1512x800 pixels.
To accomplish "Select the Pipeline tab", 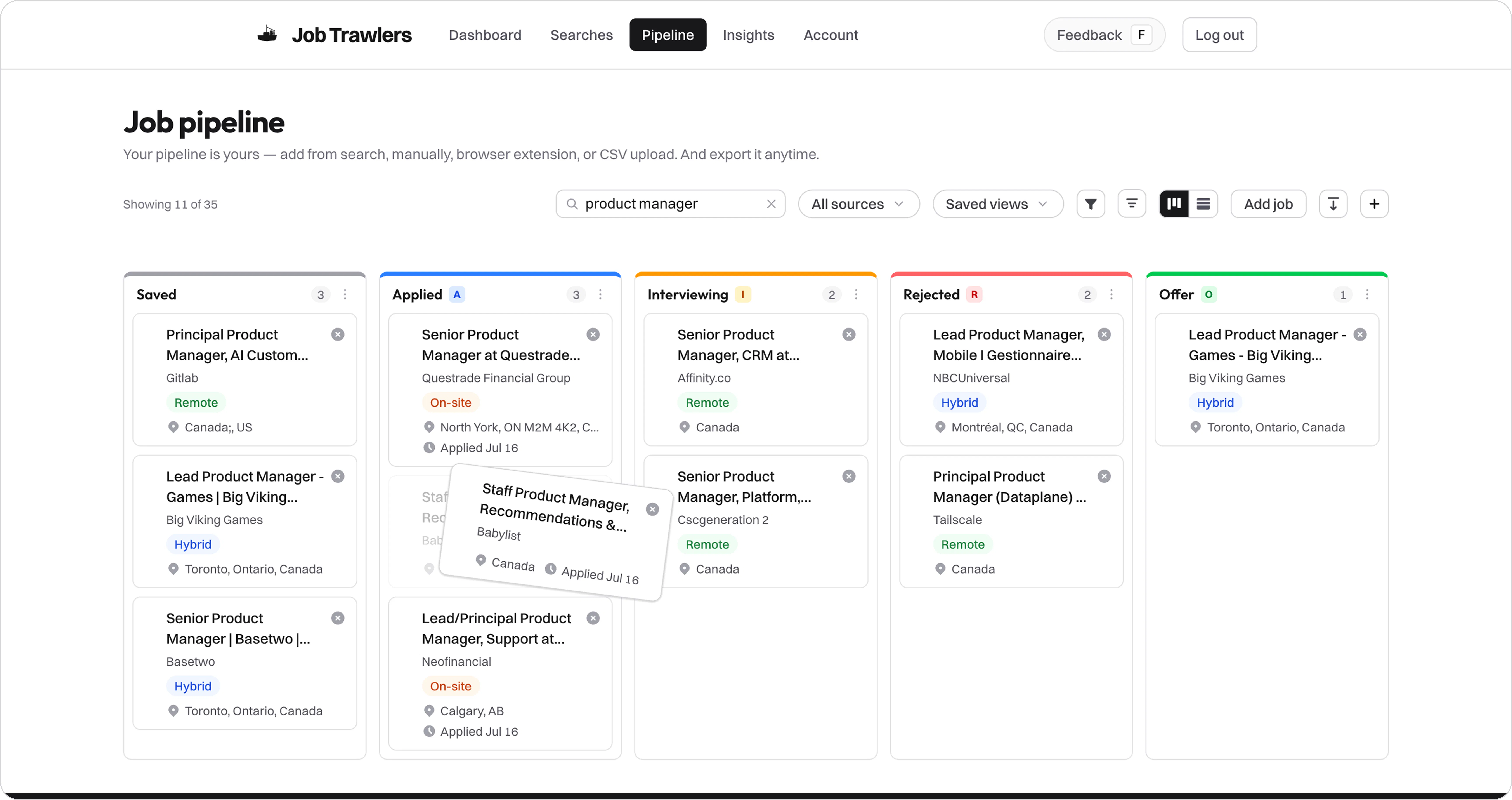I will [668, 35].
